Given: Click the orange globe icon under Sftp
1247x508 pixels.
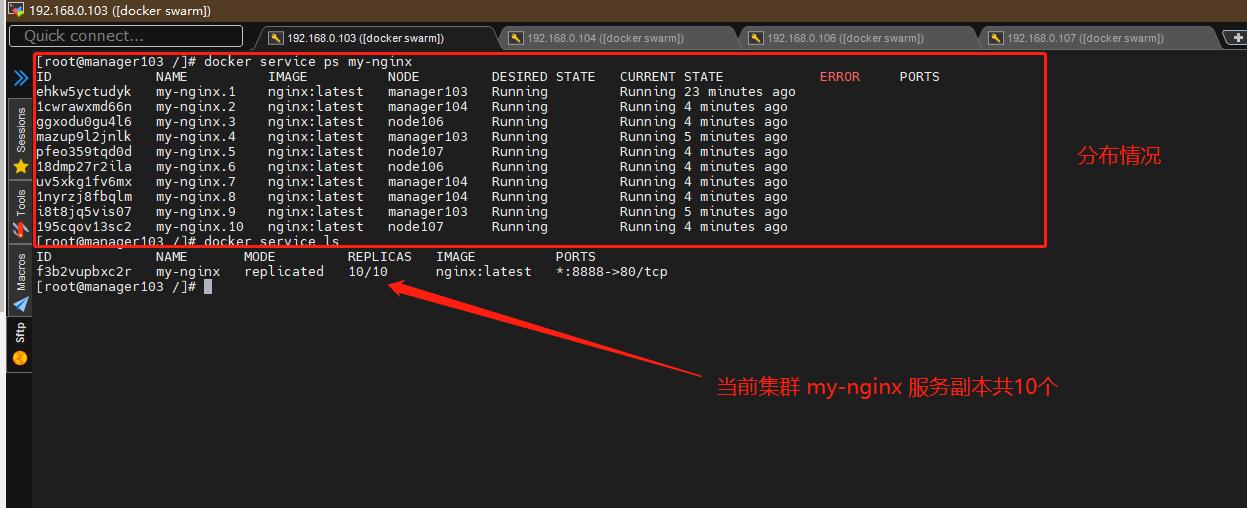Looking at the screenshot, I should click(20, 357).
